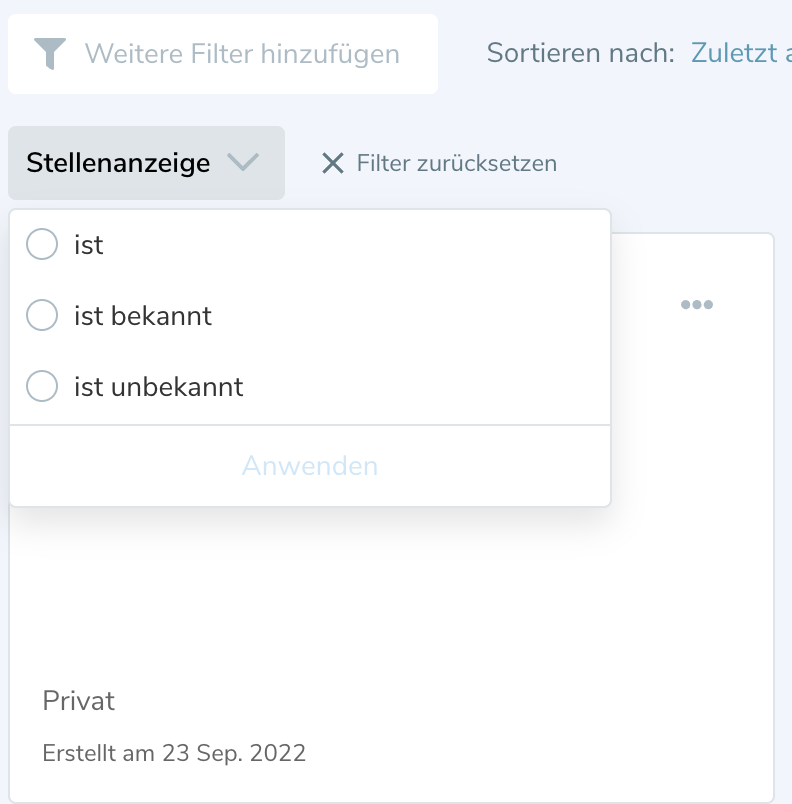
Task: Click the chevron arrow next to Stellenanzeige
Action: (x=243, y=163)
